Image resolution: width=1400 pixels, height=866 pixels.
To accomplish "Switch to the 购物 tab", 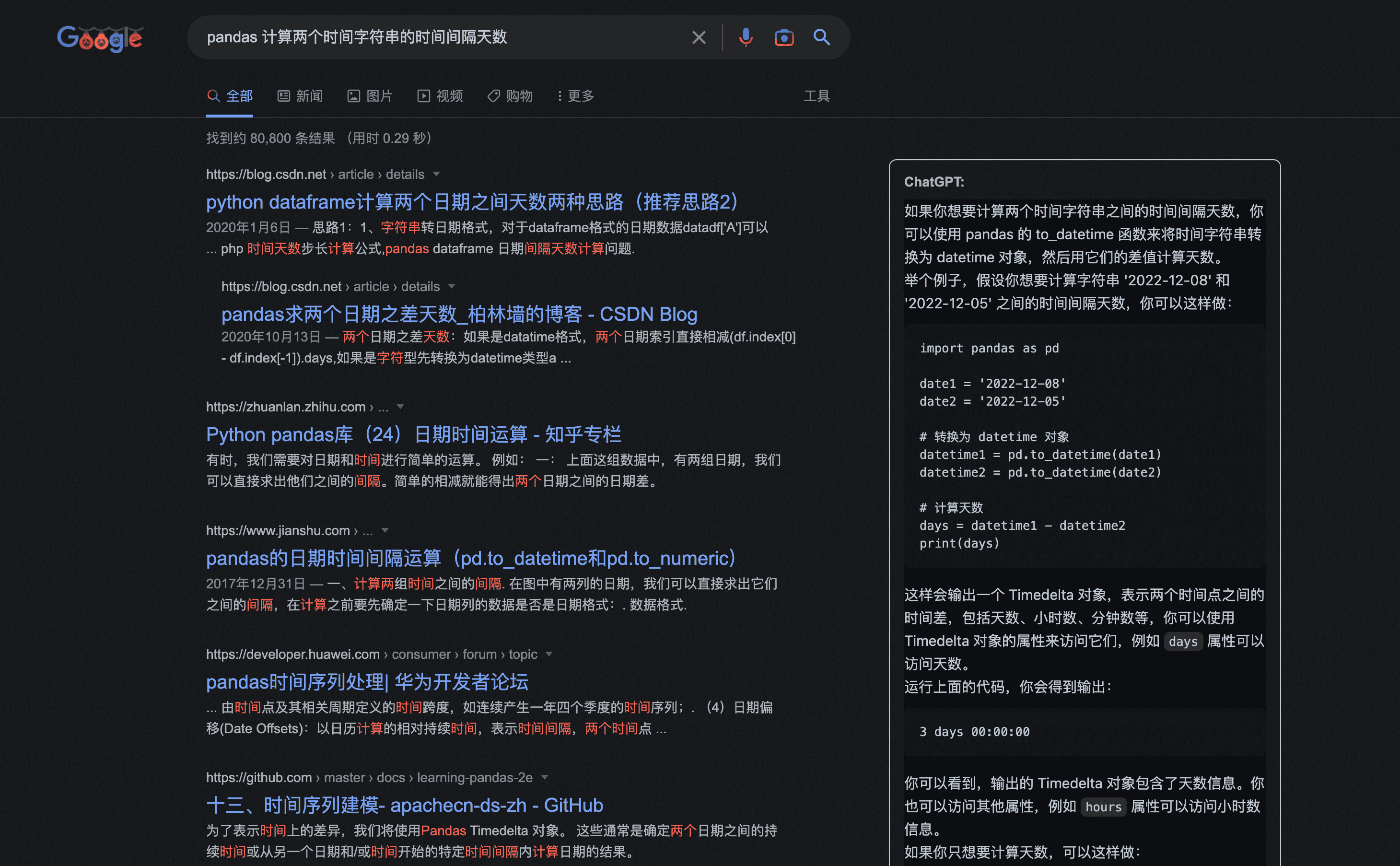I will (510, 95).
